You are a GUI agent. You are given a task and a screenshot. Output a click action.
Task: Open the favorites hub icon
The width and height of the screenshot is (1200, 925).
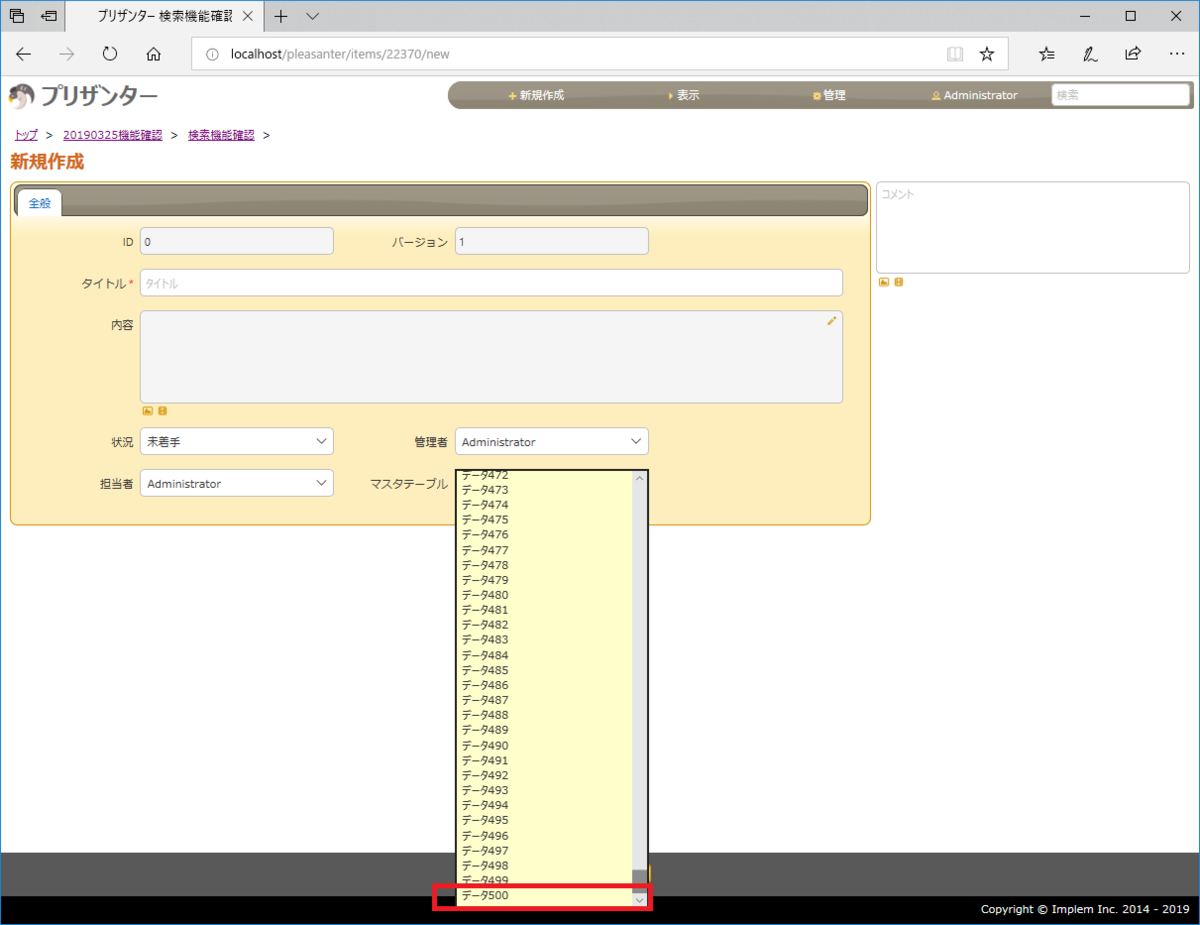pyautogui.click(x=1047, y=54)
